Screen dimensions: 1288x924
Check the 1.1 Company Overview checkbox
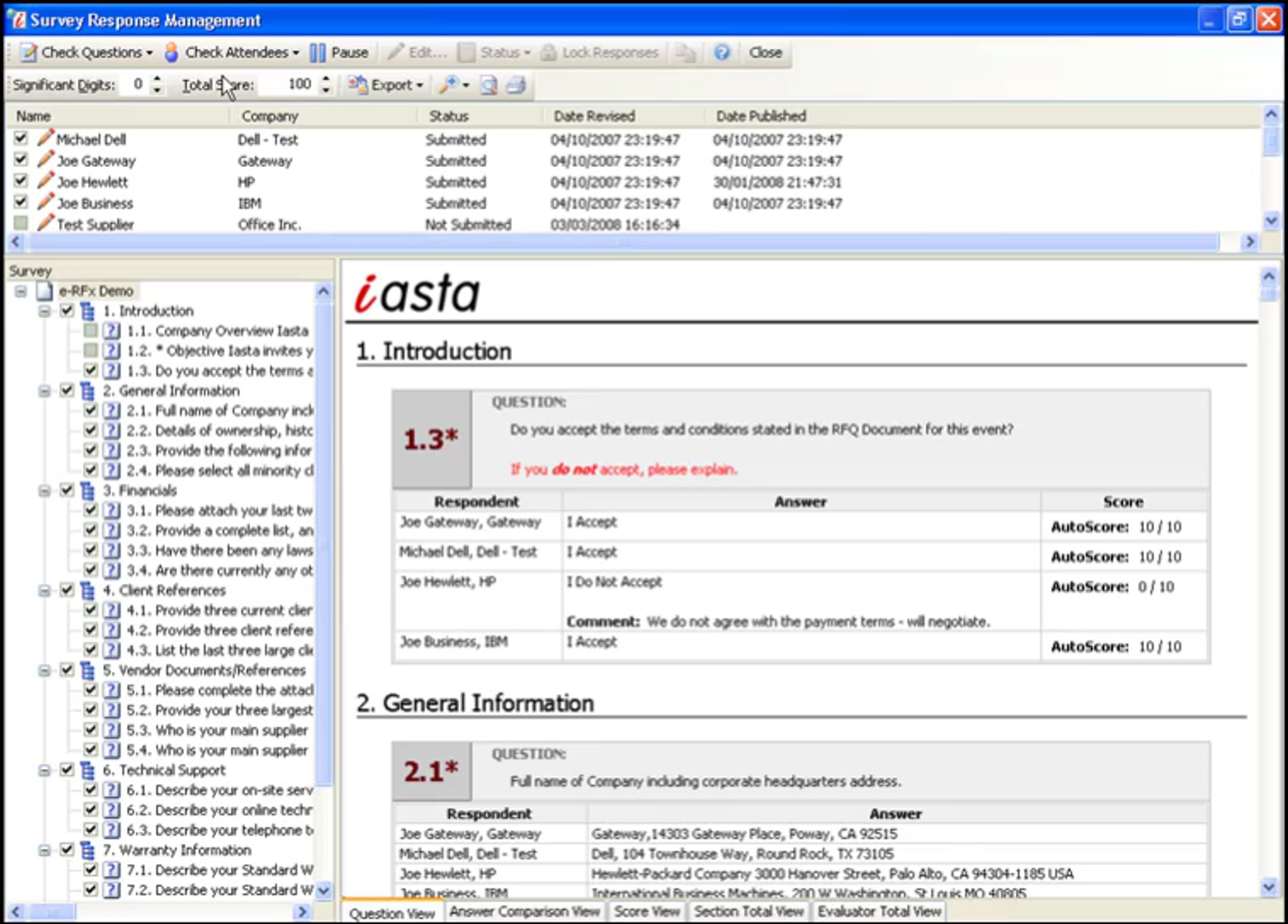(90, 331)
